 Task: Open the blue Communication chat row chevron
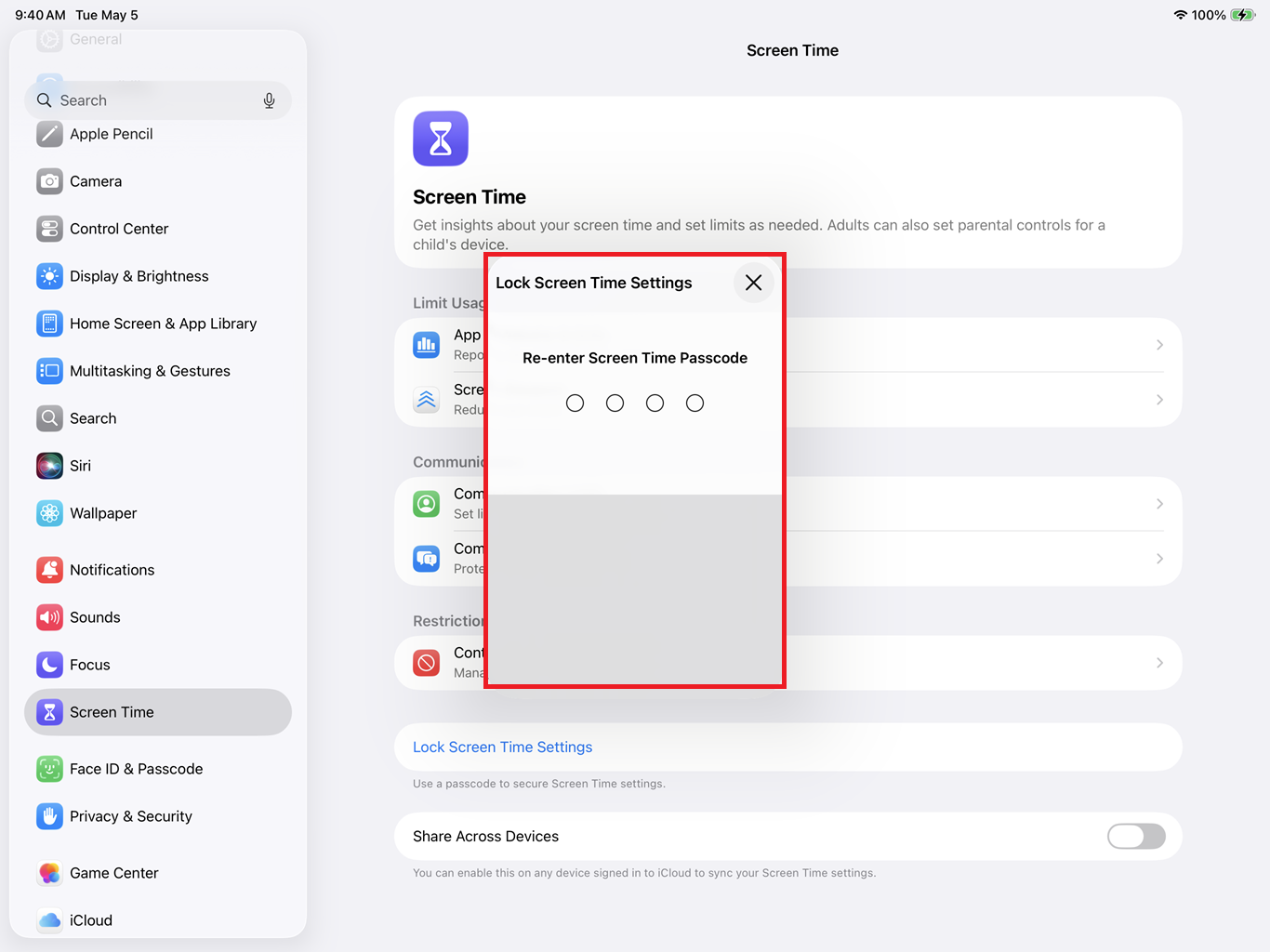1159,559
